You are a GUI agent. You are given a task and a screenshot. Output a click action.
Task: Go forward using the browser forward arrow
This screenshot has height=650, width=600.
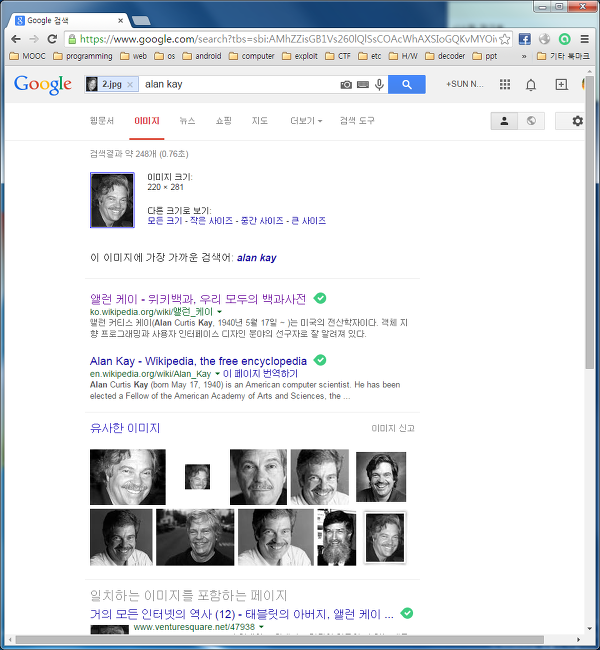[x=34, y=39]
